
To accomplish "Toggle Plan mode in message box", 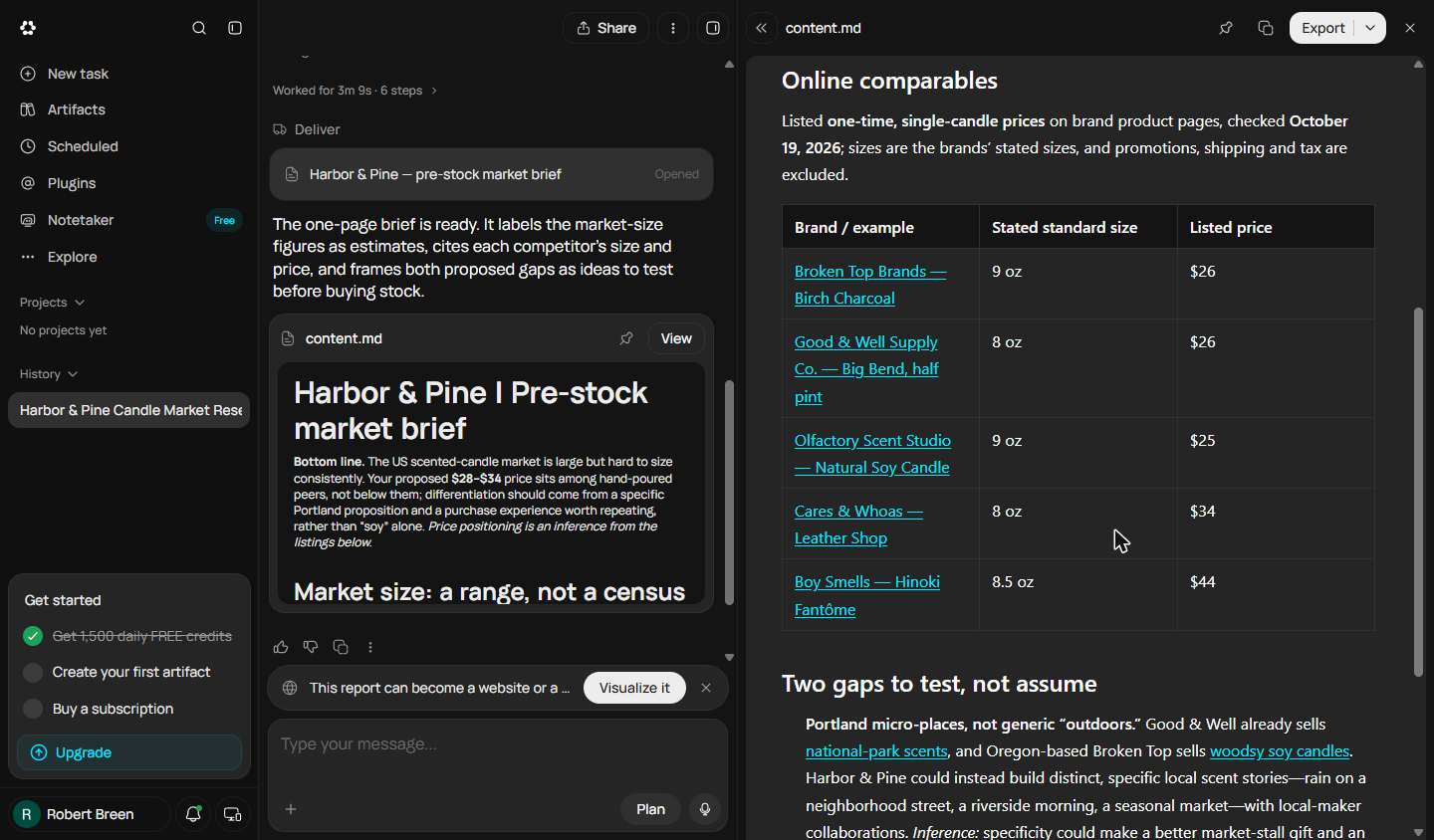I will [650, 809].
